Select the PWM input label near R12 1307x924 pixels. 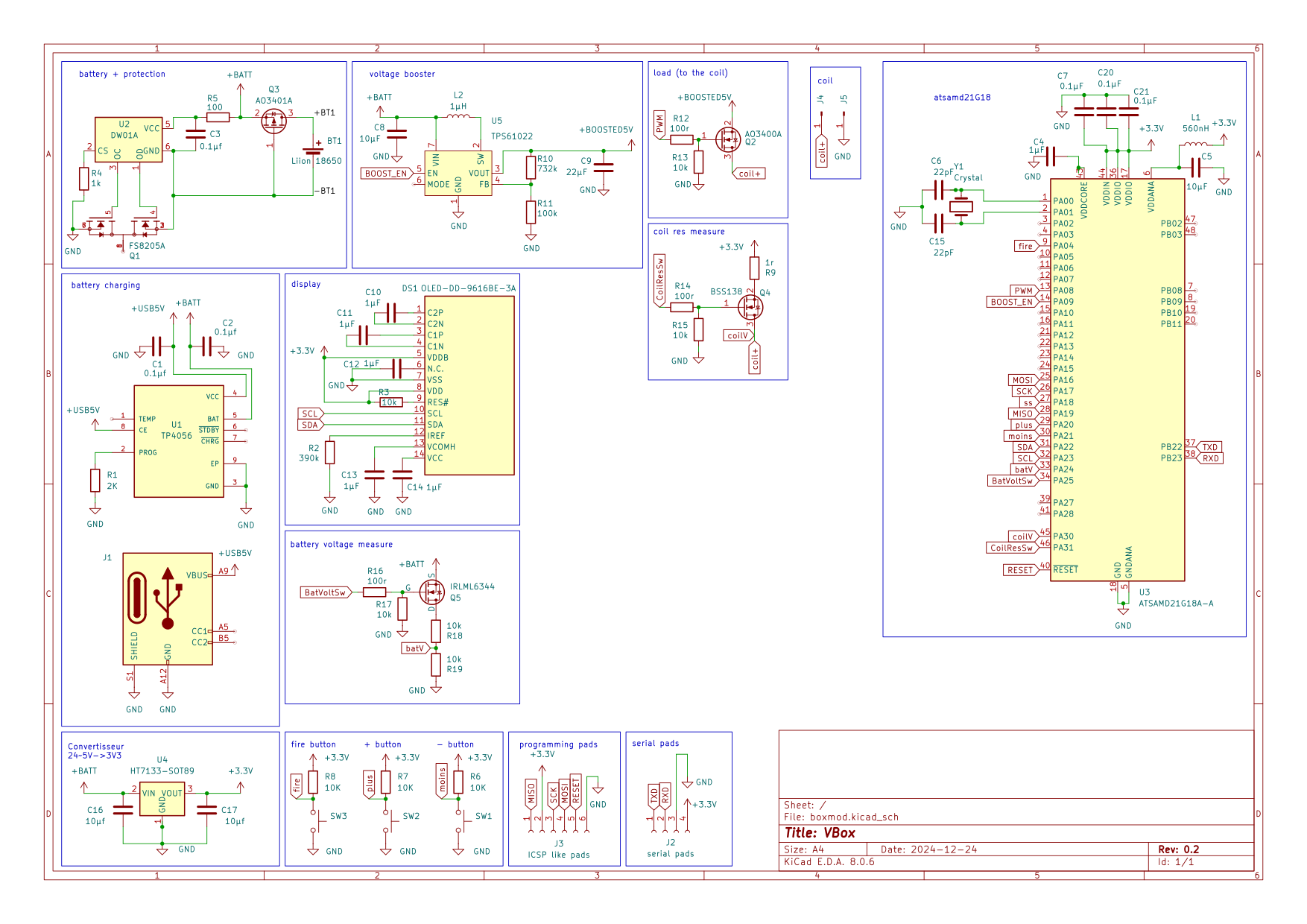click(659, 124)
